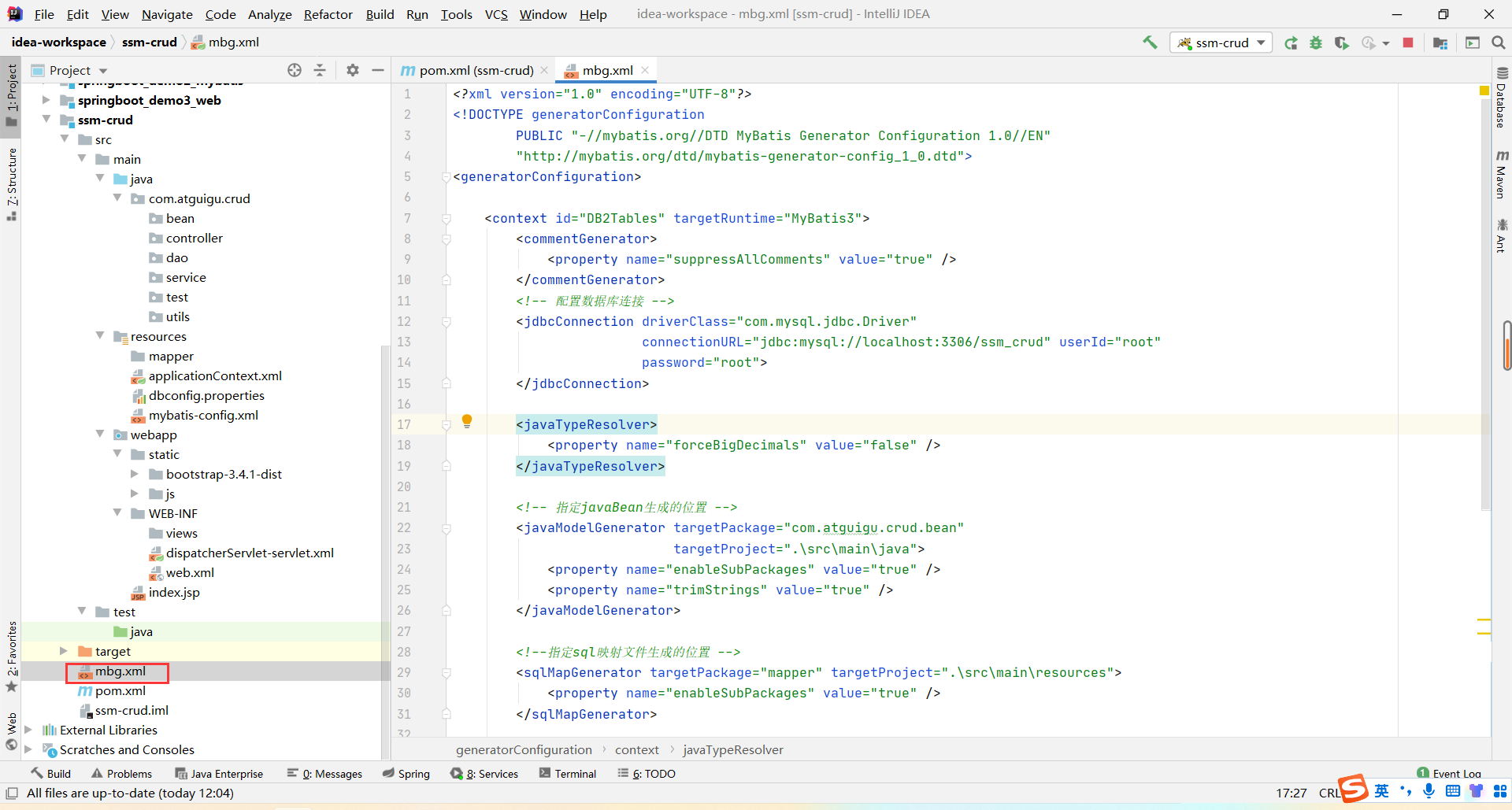Open the Database tool window
This screenshot has width=1512, height=810.
[1501, 98]
